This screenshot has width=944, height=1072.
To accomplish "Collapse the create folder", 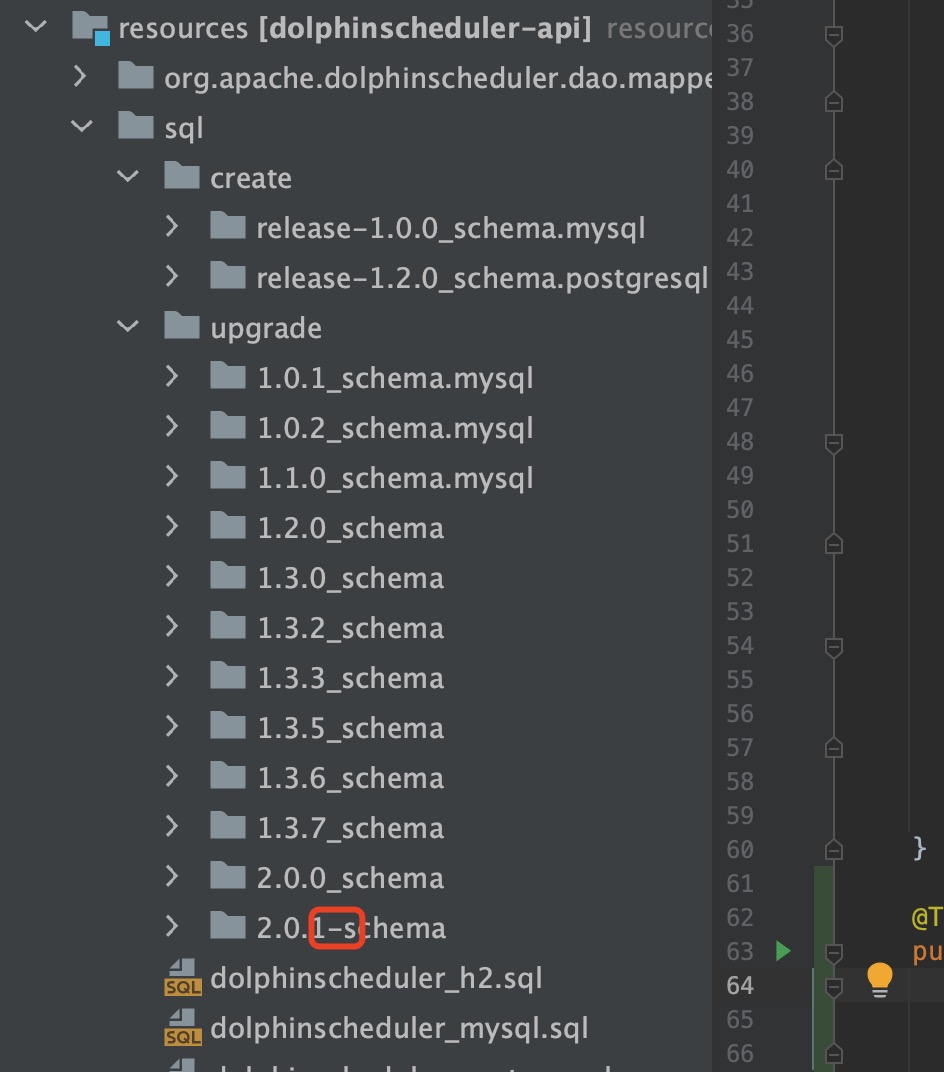I will tap(128, 176).
